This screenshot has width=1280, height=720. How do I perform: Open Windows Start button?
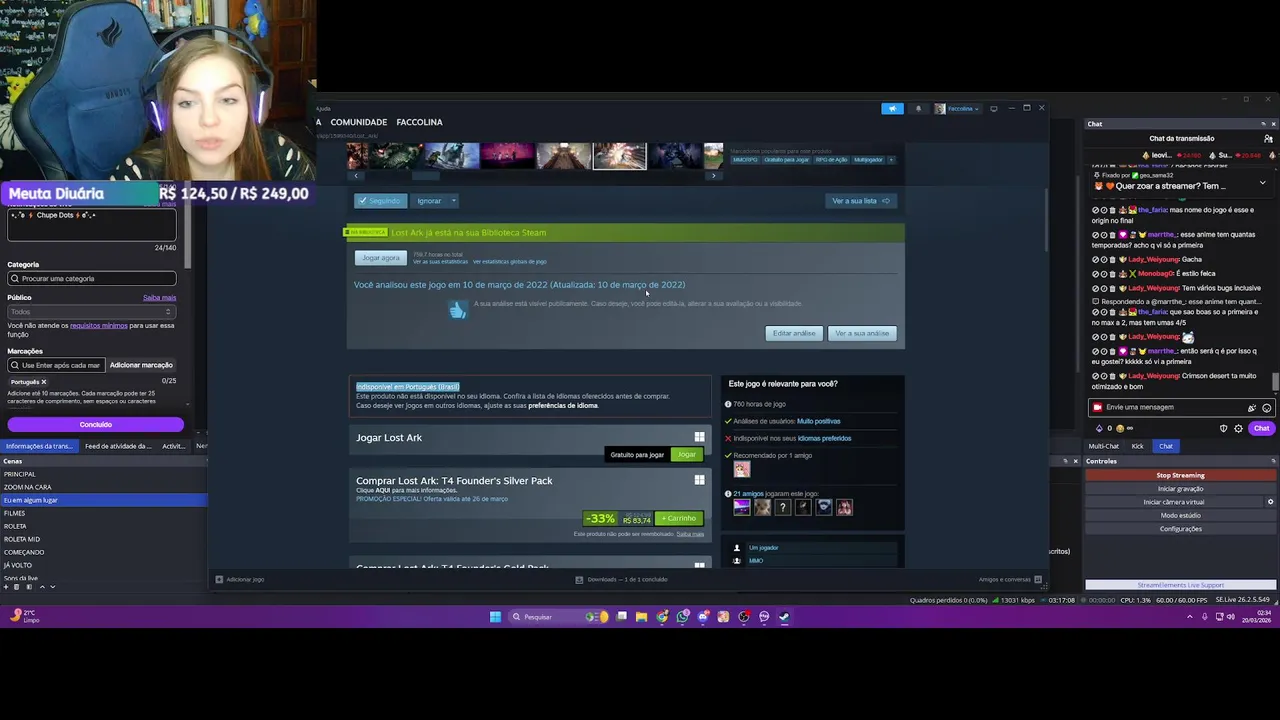click(x=495, y=617)
